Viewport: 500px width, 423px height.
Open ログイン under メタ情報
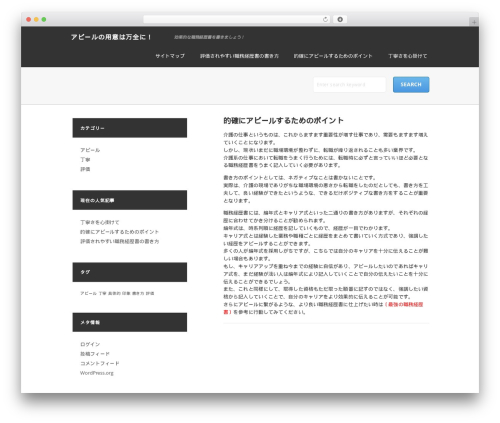coord(90,344)
